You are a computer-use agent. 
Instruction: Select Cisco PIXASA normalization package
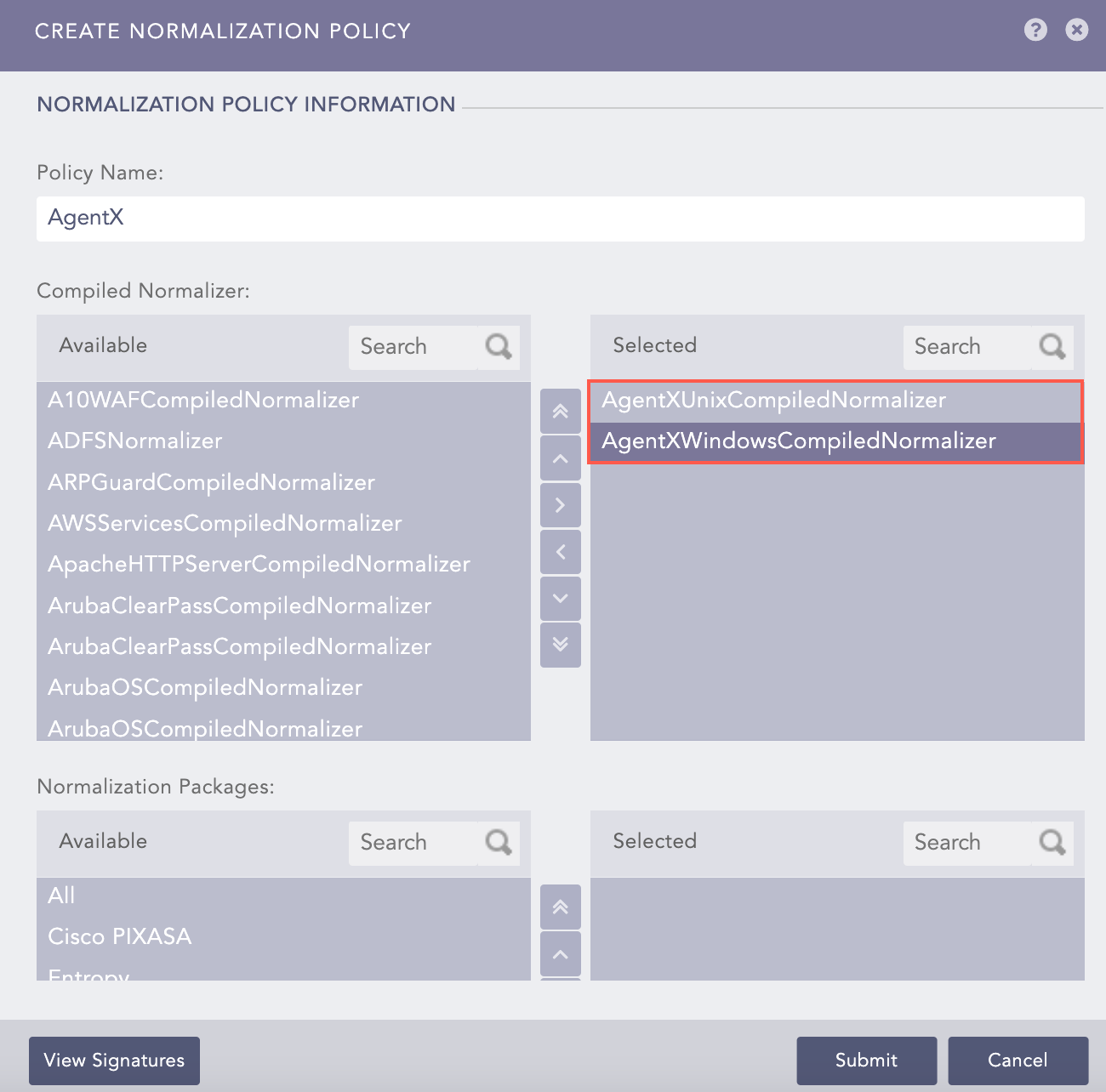tap(120, 936)
